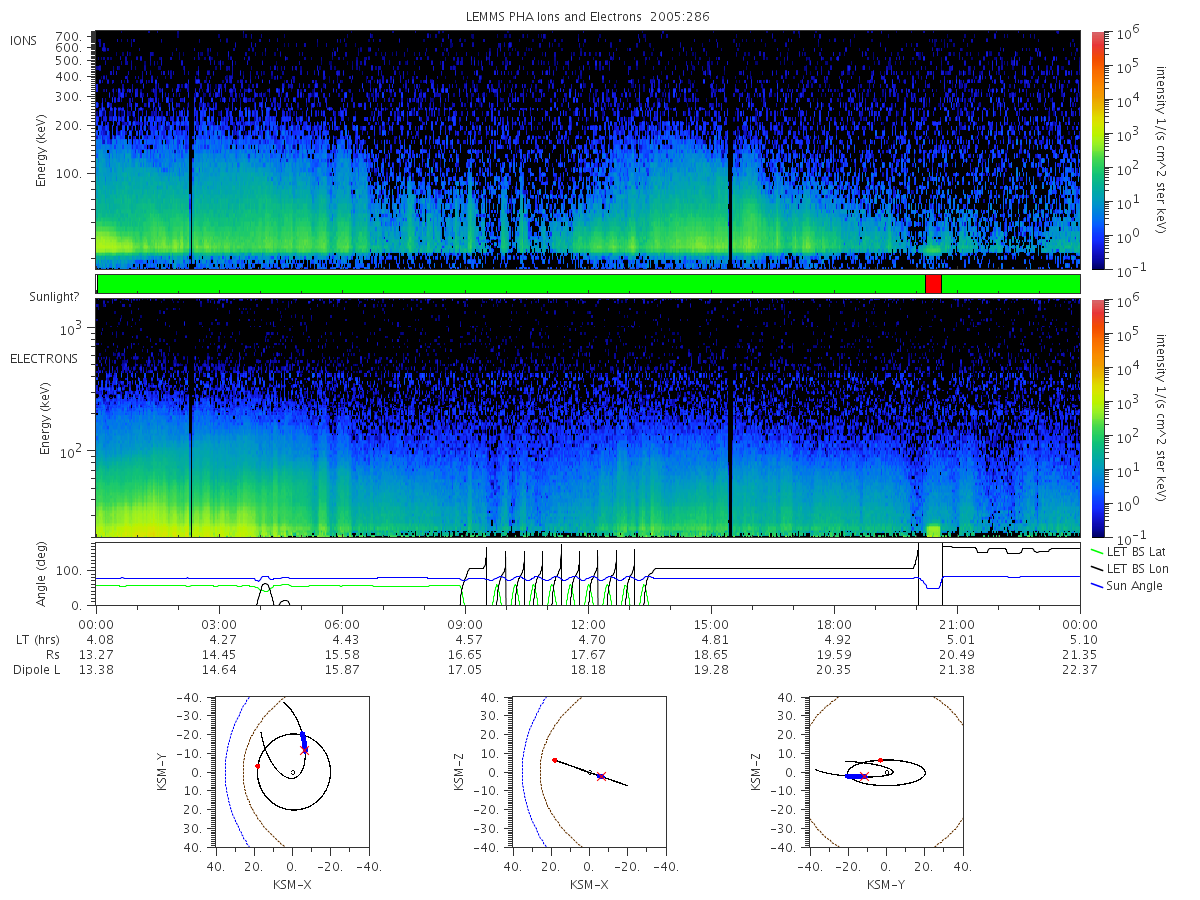Click the electrons intensity color scale bar

pos(1097,418)
